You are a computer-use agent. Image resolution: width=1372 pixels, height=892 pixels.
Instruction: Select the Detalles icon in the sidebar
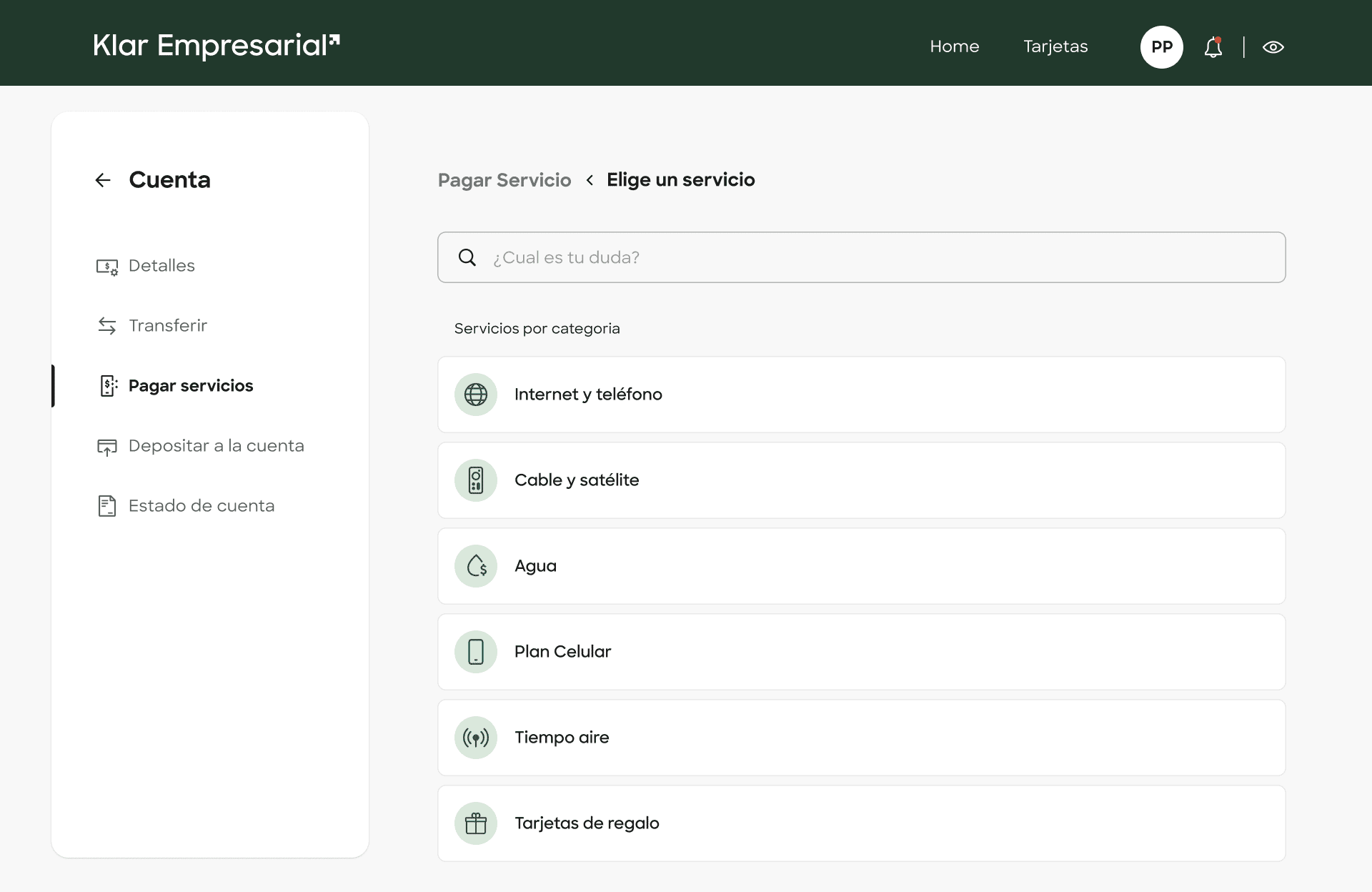(107, 266)
